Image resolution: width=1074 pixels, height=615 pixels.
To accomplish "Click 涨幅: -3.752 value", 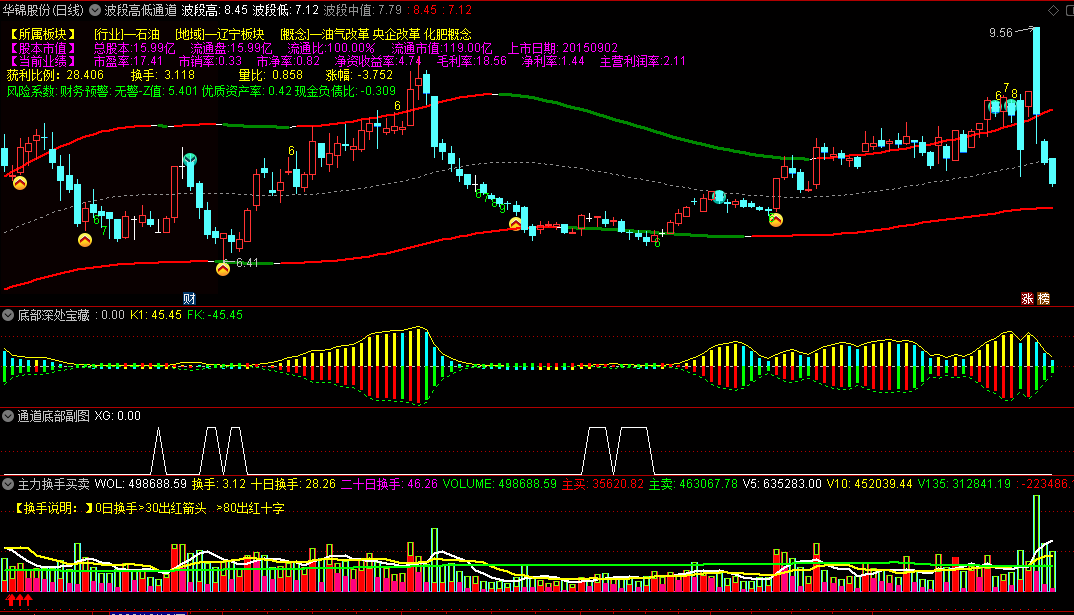I will click(x=359, y=75).
